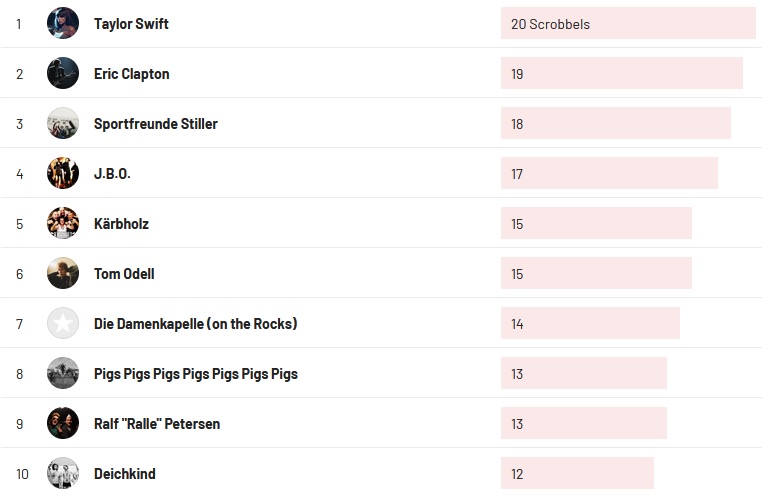This screenshot has height=497, width=762.
Task: Open Deichkind avatar image
Action: point(63,473)
